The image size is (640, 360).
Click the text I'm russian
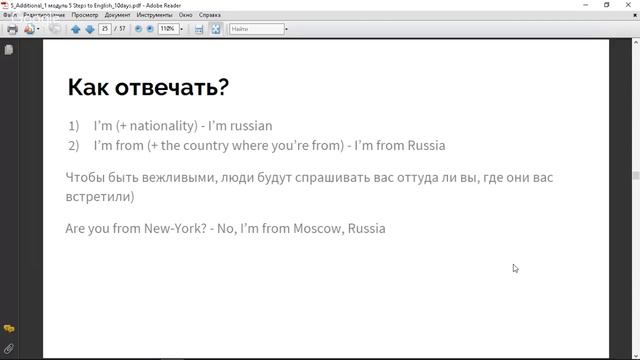tap(240, 126)
